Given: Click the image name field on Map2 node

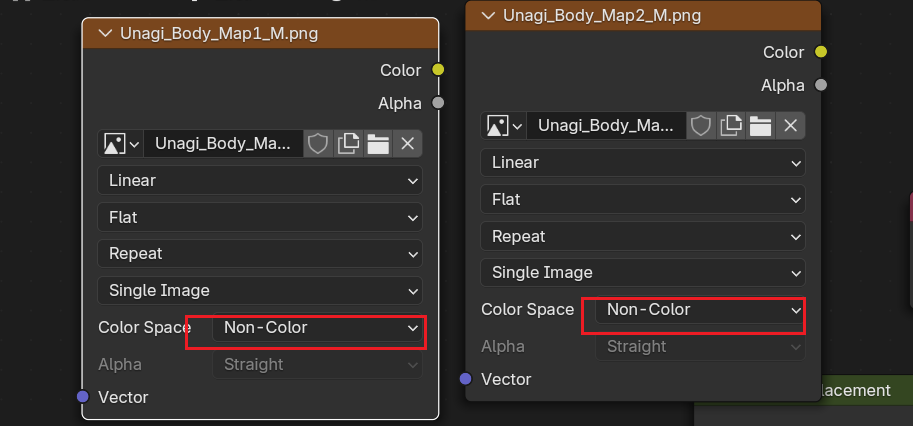Looking at the screenshot, I should [606, 125].
